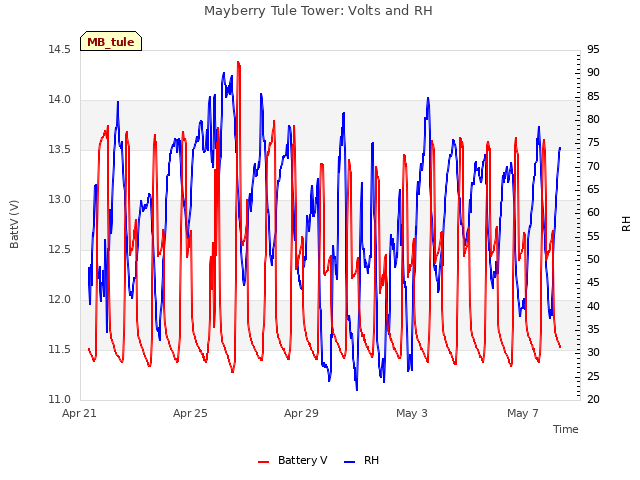Viewport: 640px width, 480px height.
Task: Click the red Battery V legend swatch
Action: pos(264,462)
